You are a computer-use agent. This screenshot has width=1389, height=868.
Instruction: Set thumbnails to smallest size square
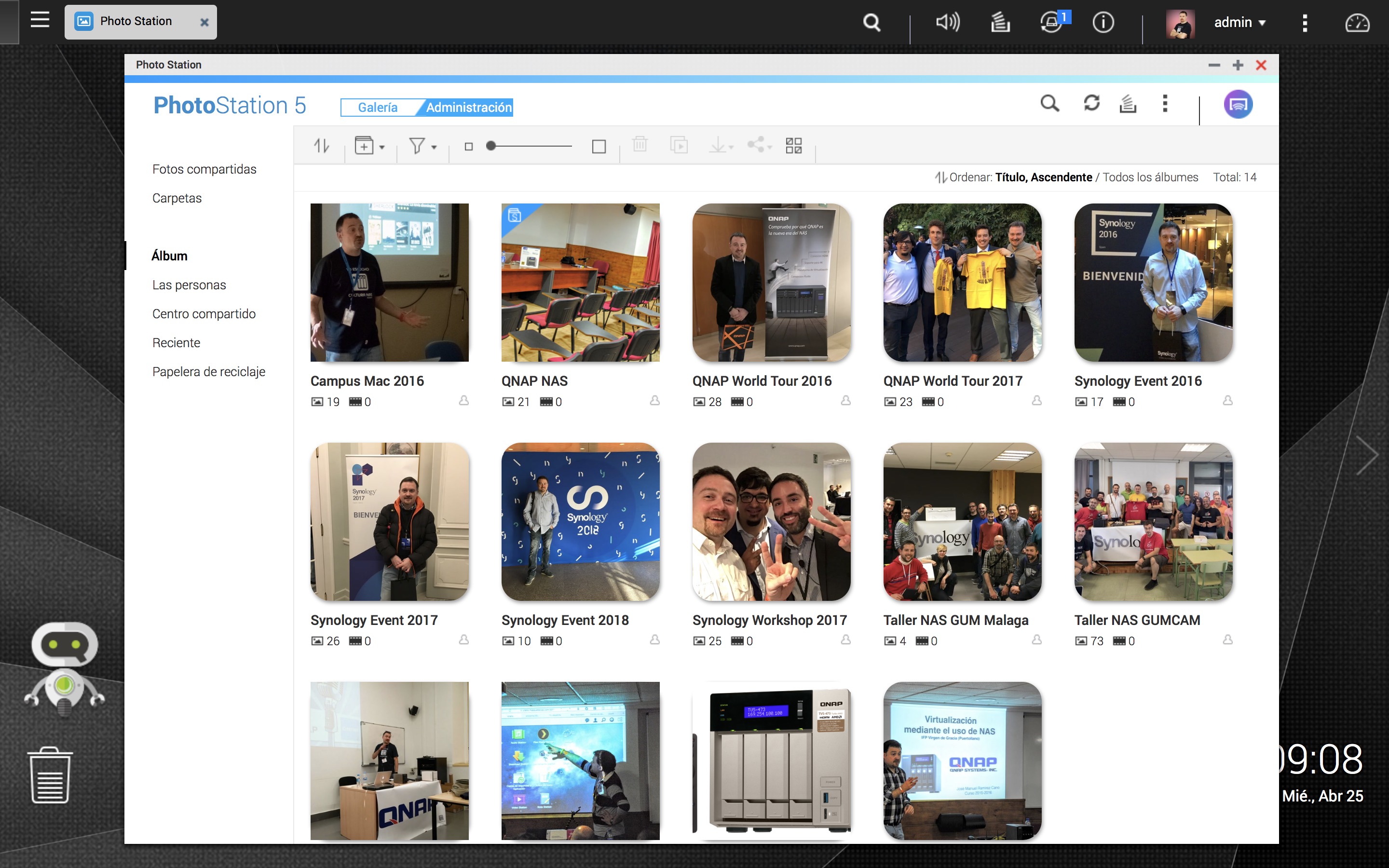click(x=468, y=147)
